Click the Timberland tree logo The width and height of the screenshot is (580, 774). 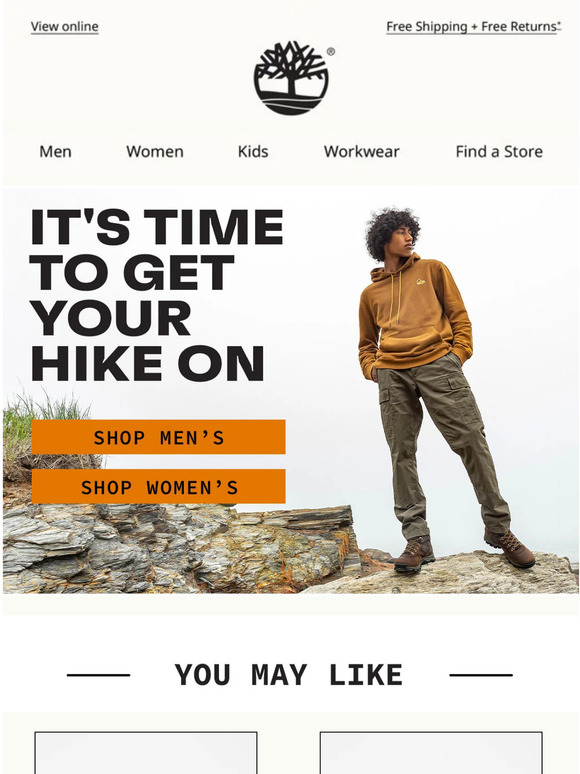tap(291, 78)
